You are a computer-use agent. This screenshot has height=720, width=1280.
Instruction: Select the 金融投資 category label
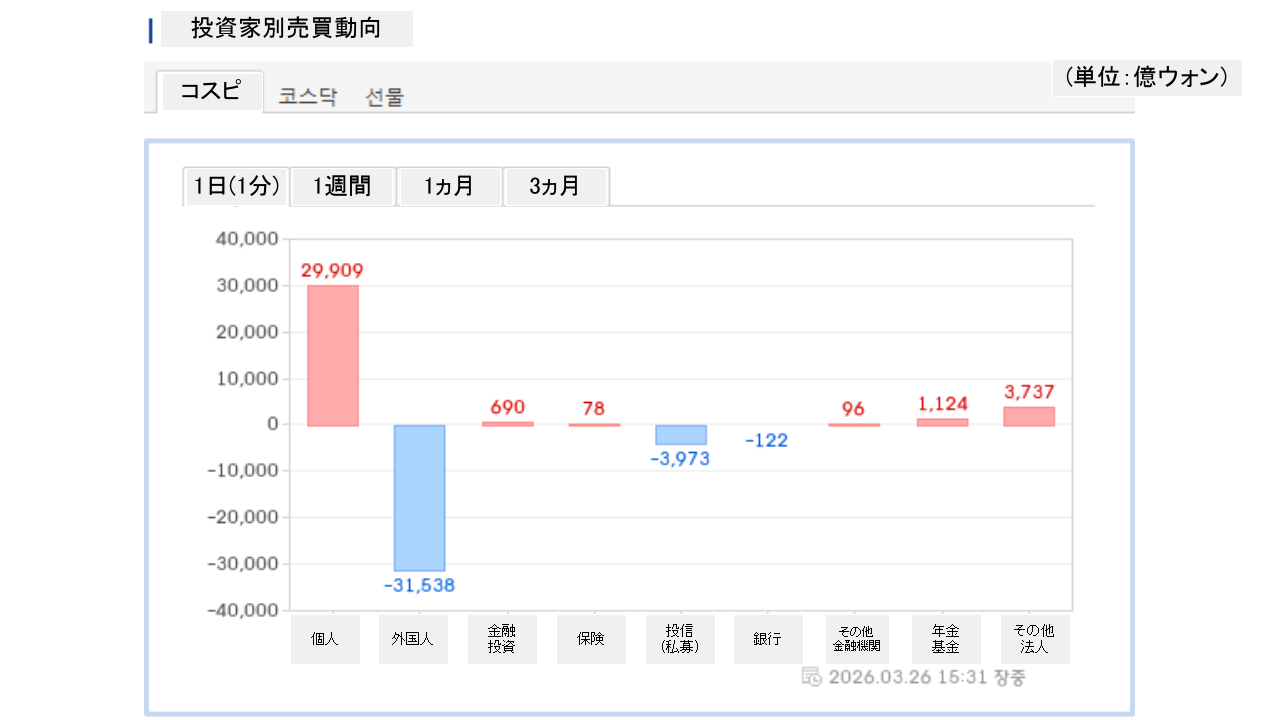point(502,639)
